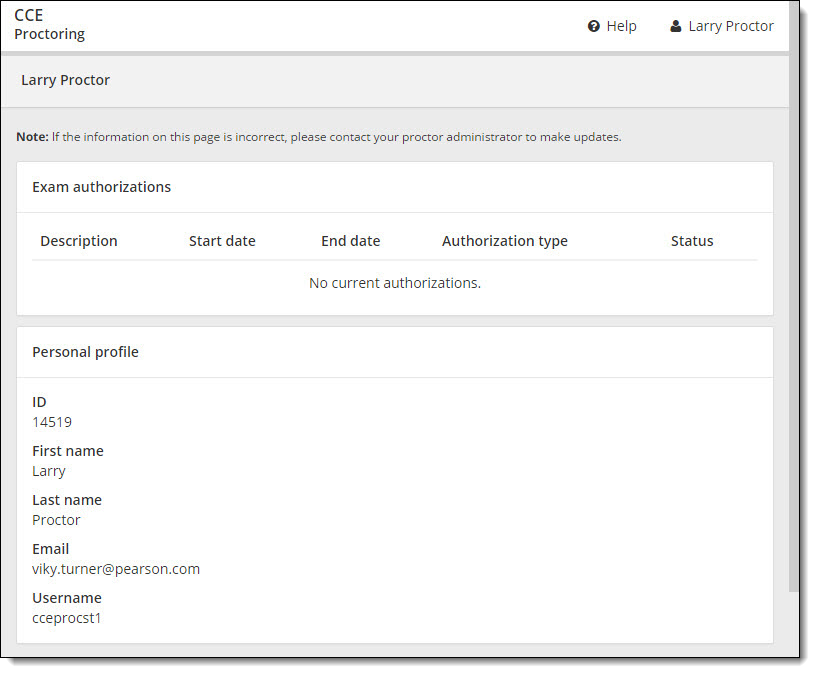Click the Authorization type column header
The height and width of the screenshot is (673, 815).
pyautogui.click(x=504, y=241)
